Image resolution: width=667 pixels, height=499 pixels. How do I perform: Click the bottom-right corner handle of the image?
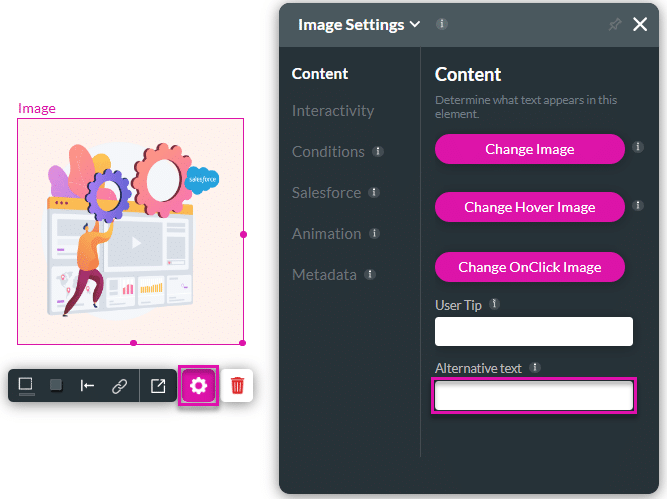pos(242,343)
